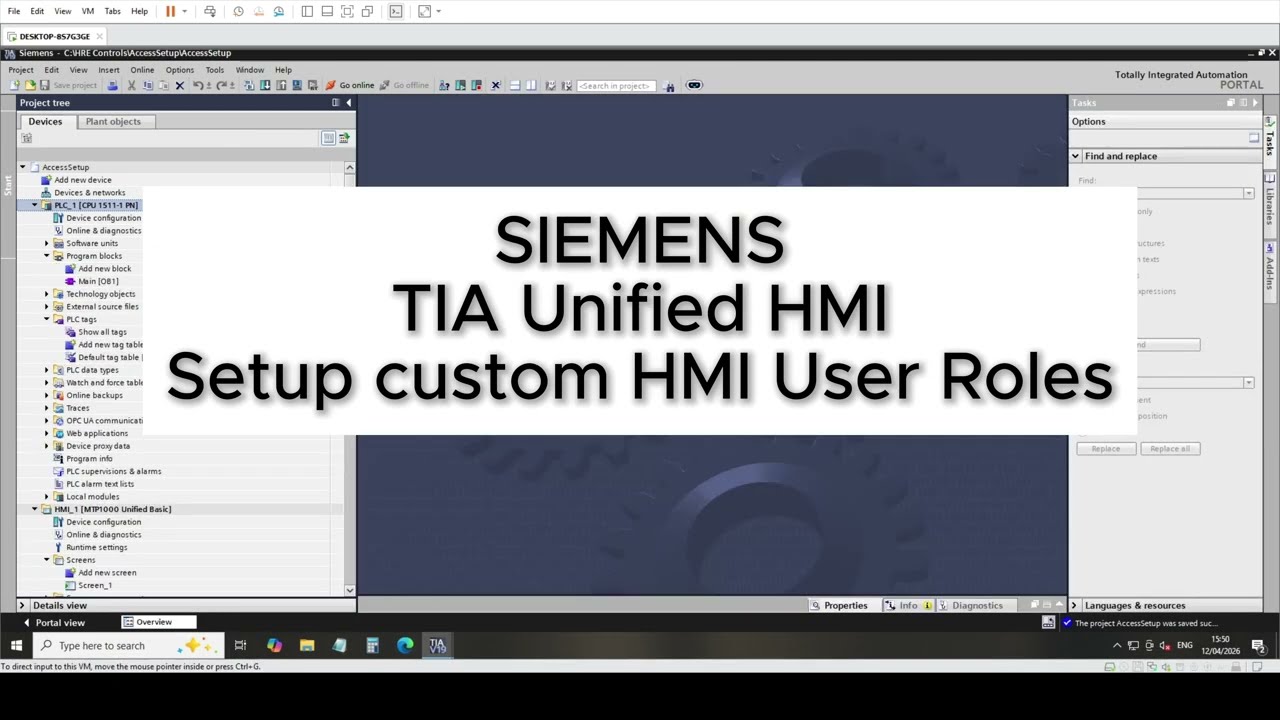Viewport: 1280px width, 720px height.
Task: Open the Info inspector tab
Action: click(908, 605)
